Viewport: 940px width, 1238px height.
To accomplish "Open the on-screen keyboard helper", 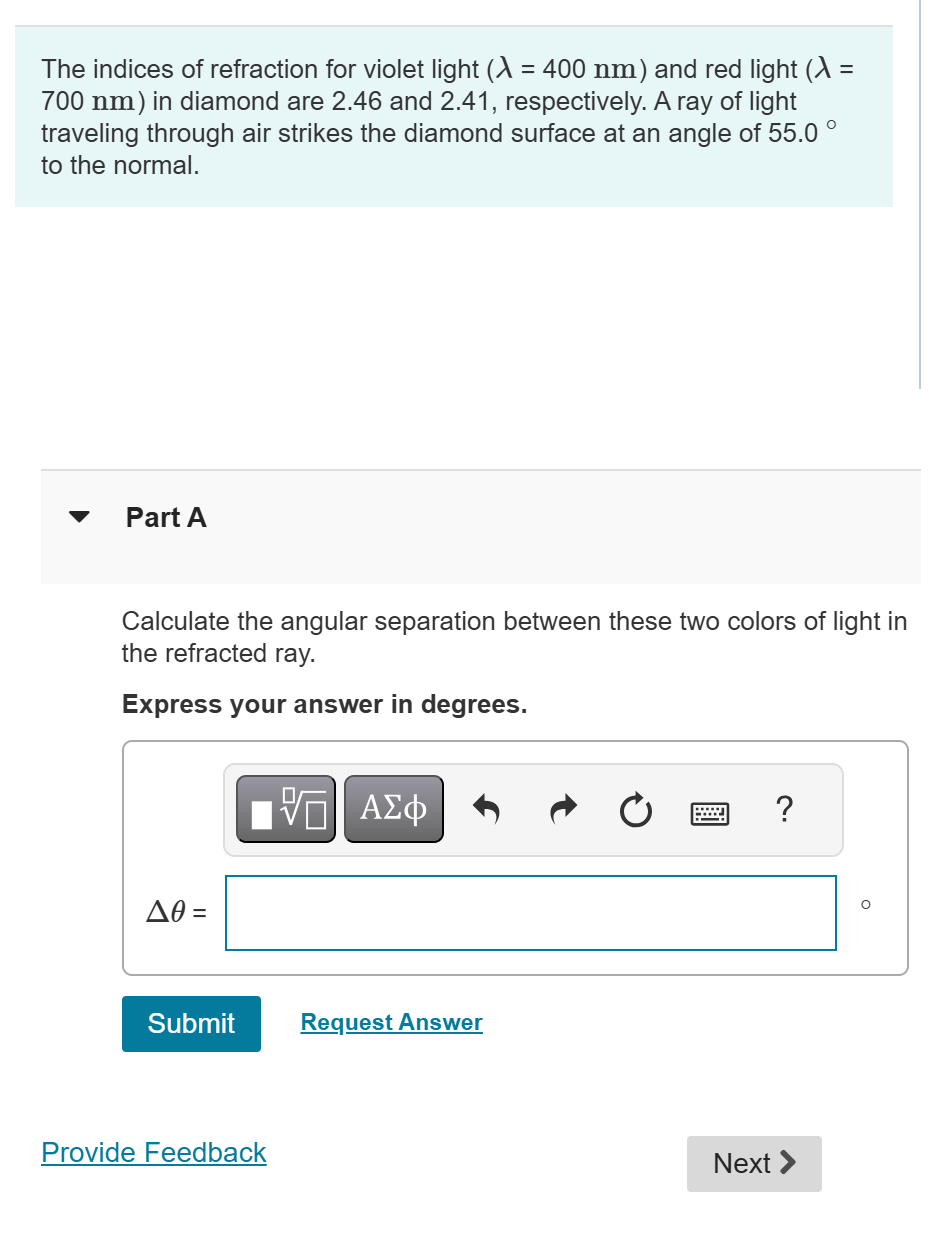I will point(708,811).
